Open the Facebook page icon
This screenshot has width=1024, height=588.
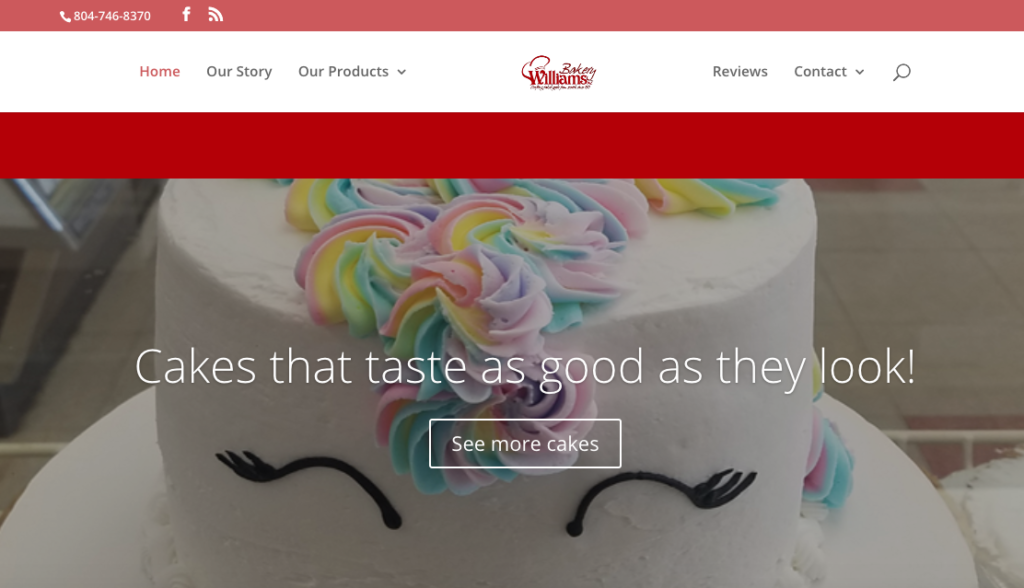[186, 14]
